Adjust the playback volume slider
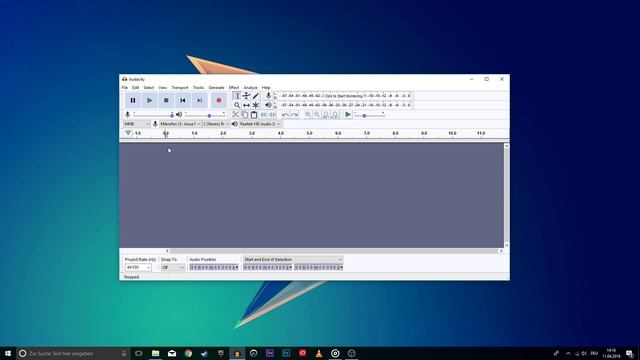The height and width of the screenshot is (360, 640). pyautogui.click(x=205, y=116)
